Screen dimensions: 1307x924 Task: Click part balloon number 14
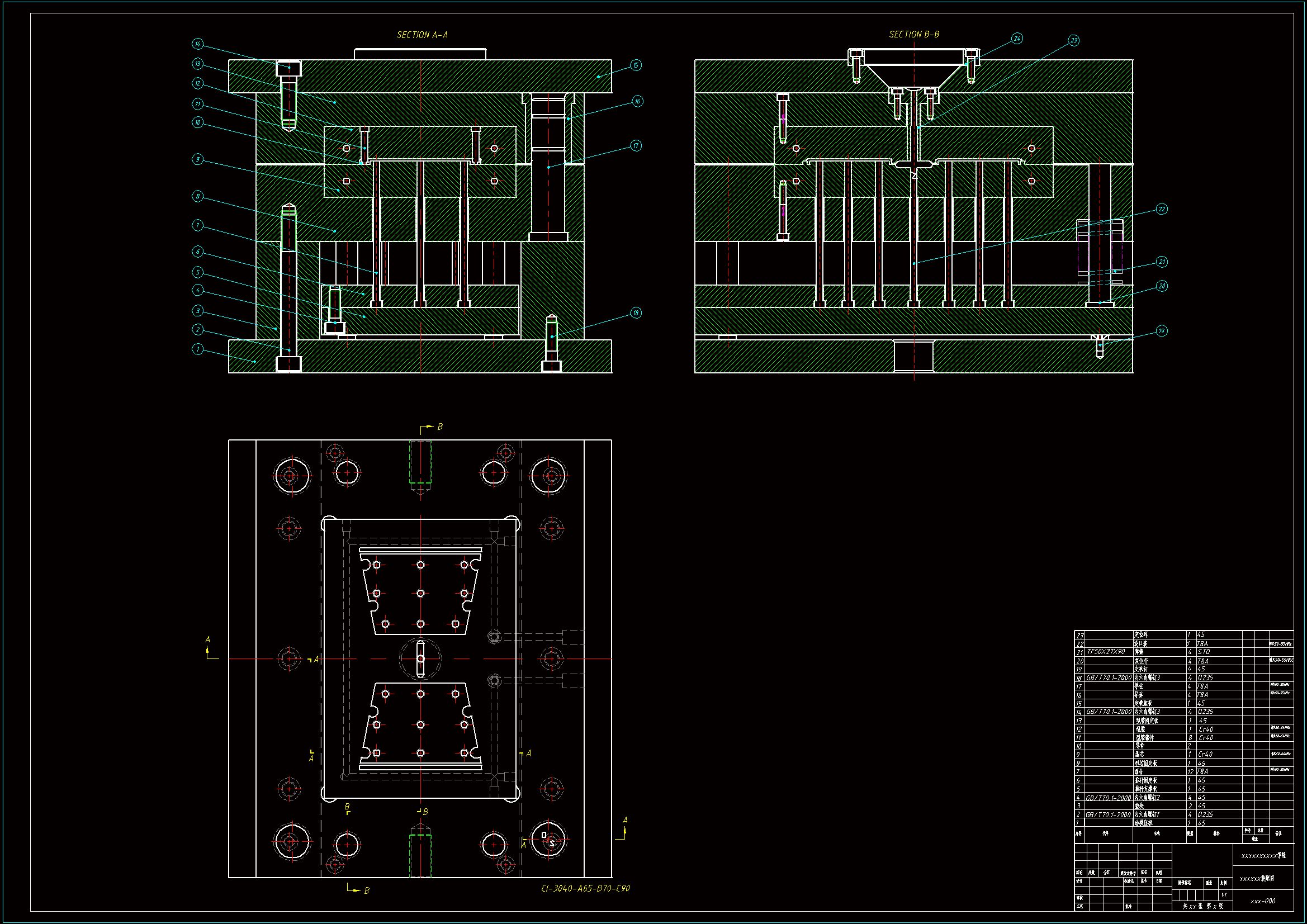[x=197, y=44]
